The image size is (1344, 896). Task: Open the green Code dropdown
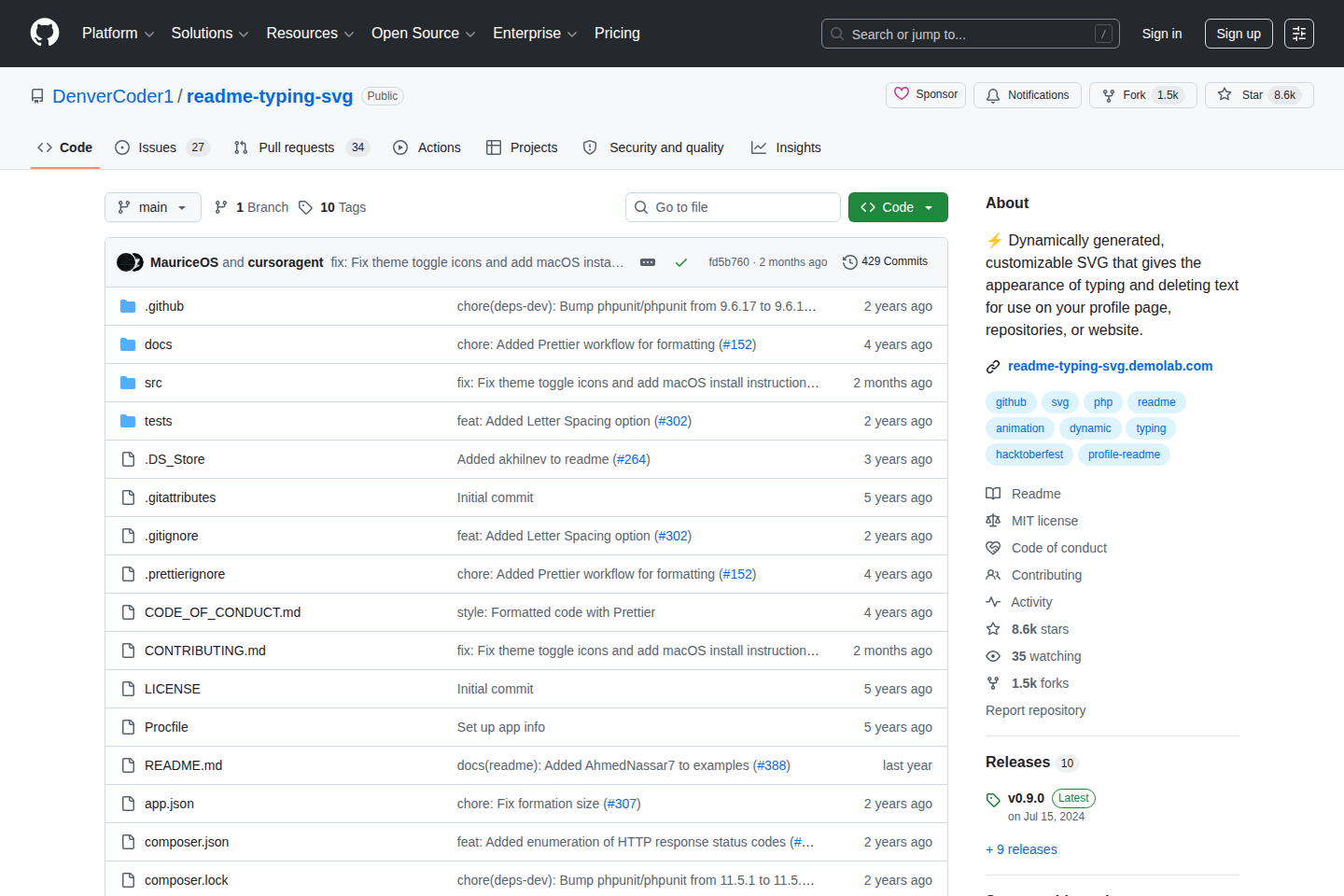tap(897, 206)
